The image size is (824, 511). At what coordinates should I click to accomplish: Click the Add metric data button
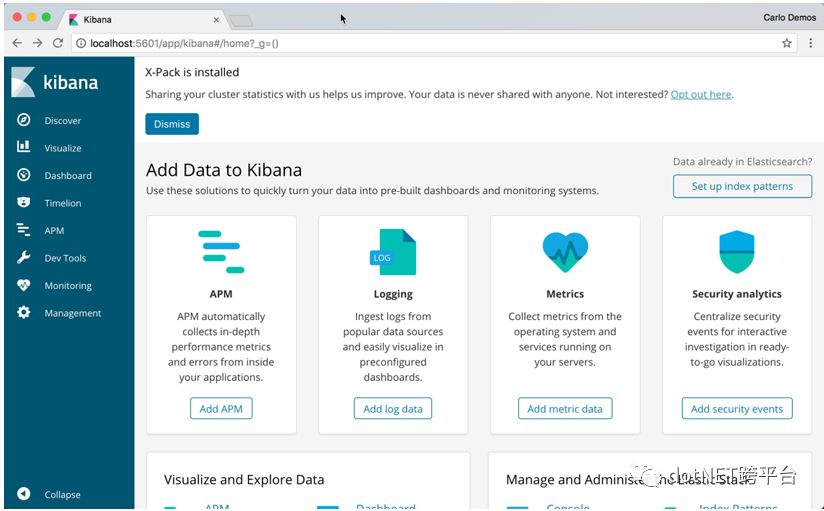click(x=565, y=408)
